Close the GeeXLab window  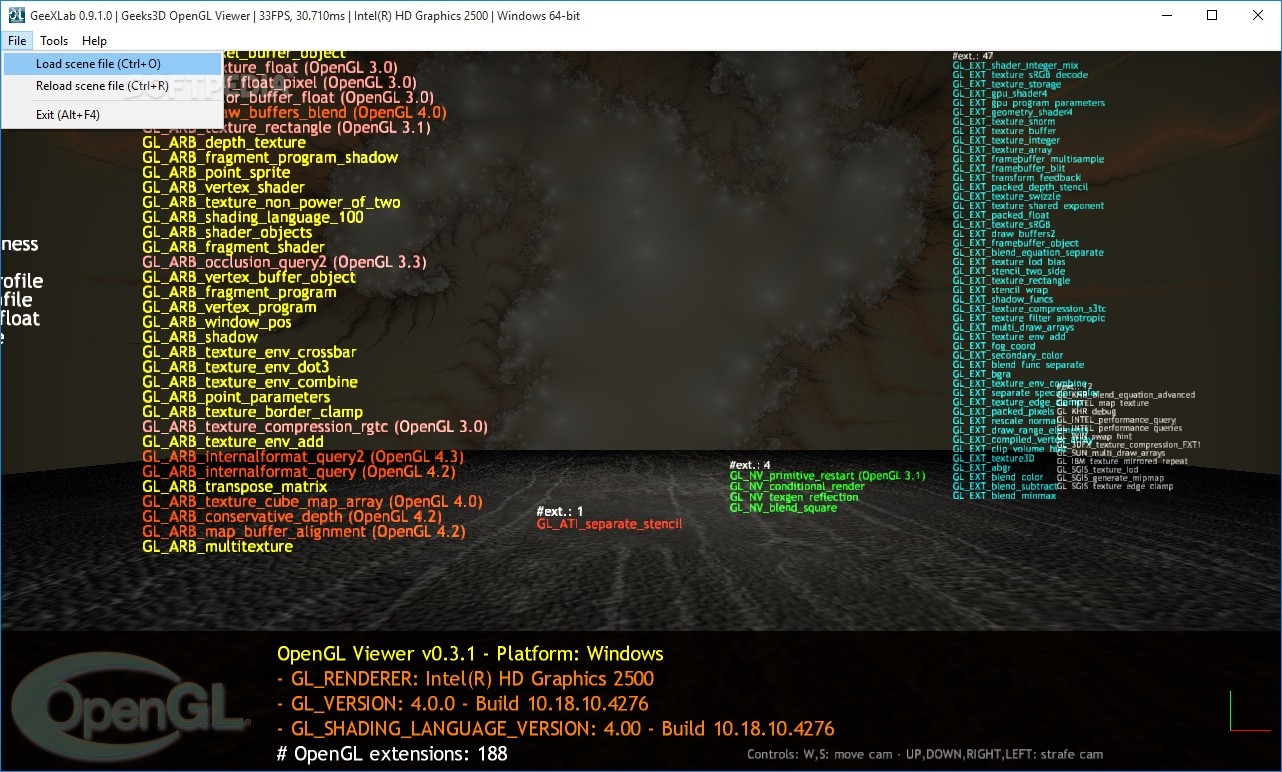(x=1258, y=15)
